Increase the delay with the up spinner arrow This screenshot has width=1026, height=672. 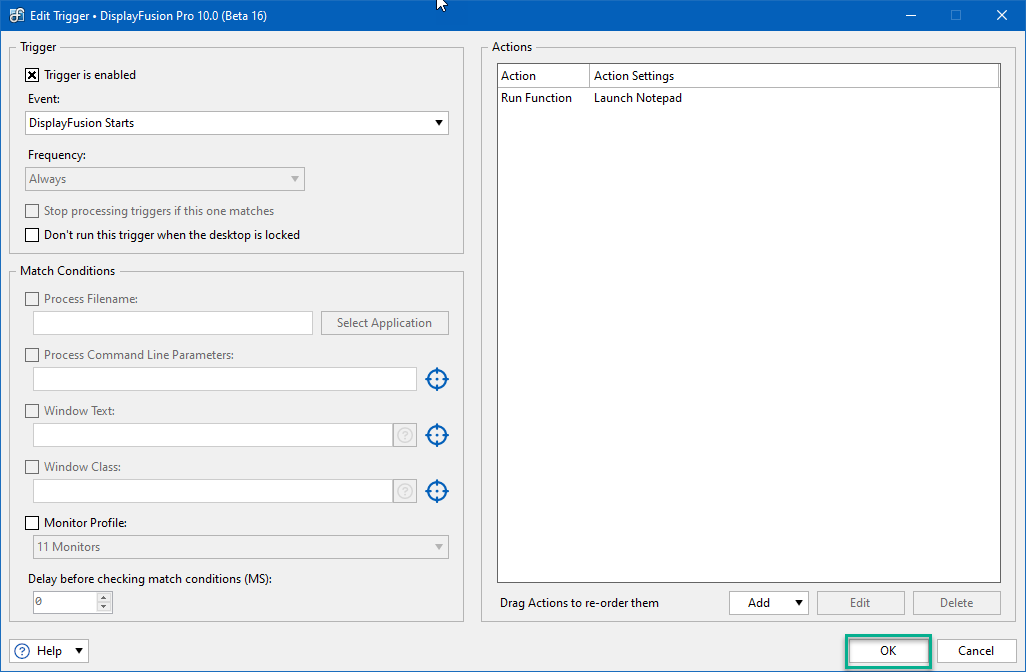(x=104, y=597)
